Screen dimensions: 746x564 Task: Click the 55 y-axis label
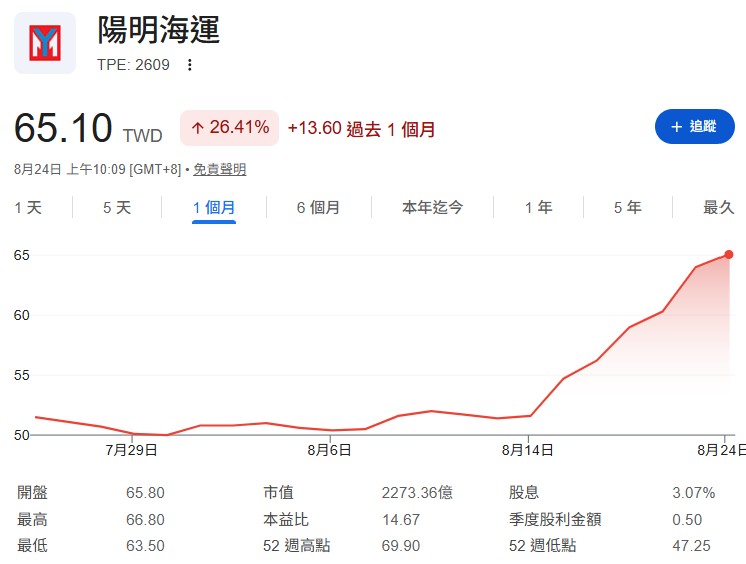[21, 375]
